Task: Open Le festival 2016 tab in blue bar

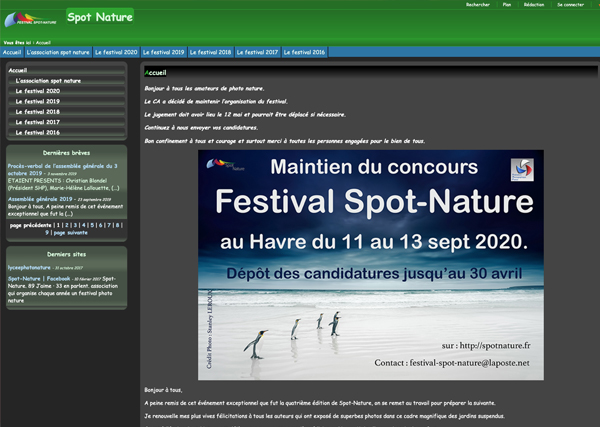Action: [x=304, y=52]
